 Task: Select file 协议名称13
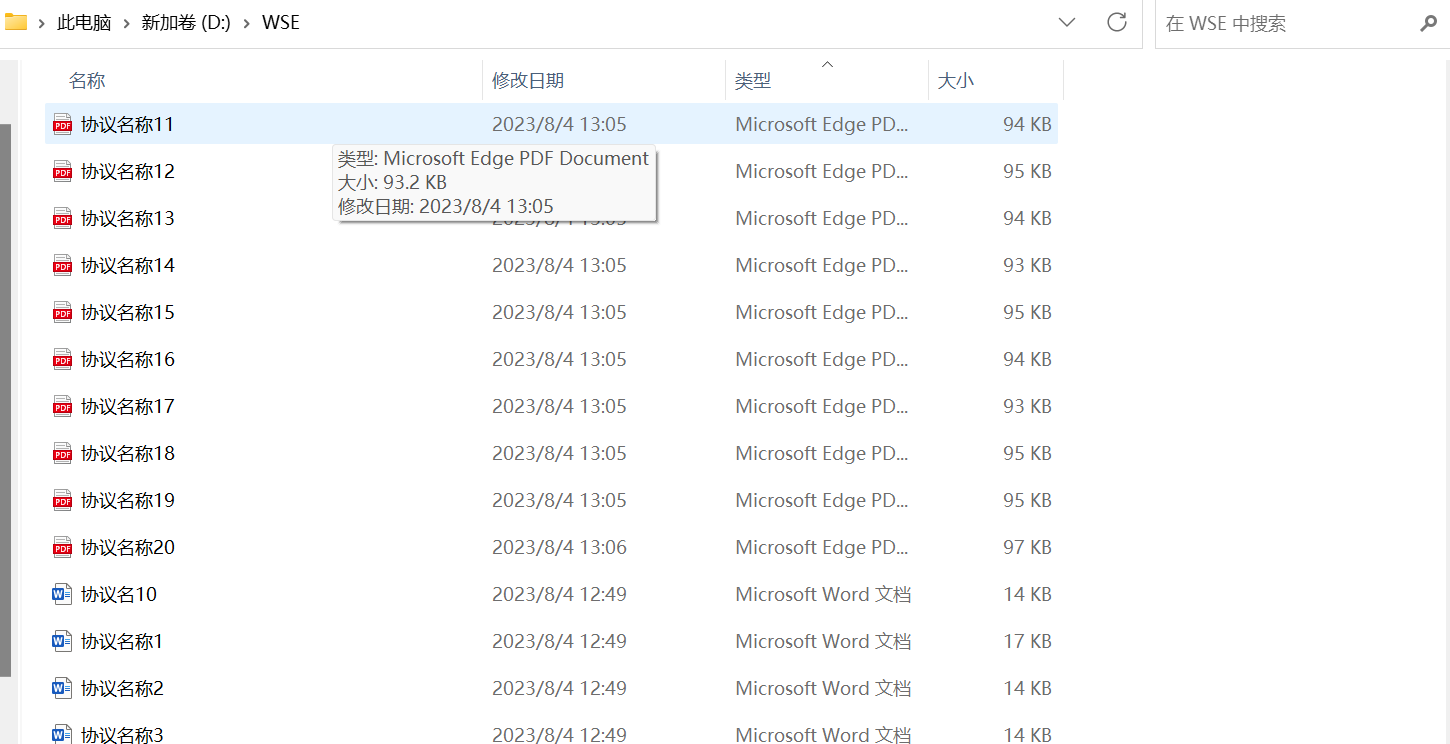[551, 219]
